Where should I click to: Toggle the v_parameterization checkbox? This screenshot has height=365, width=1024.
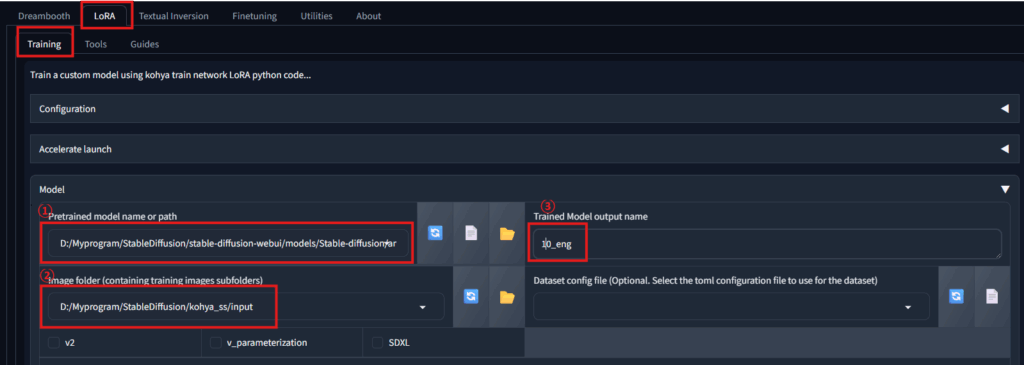(216, 342)
